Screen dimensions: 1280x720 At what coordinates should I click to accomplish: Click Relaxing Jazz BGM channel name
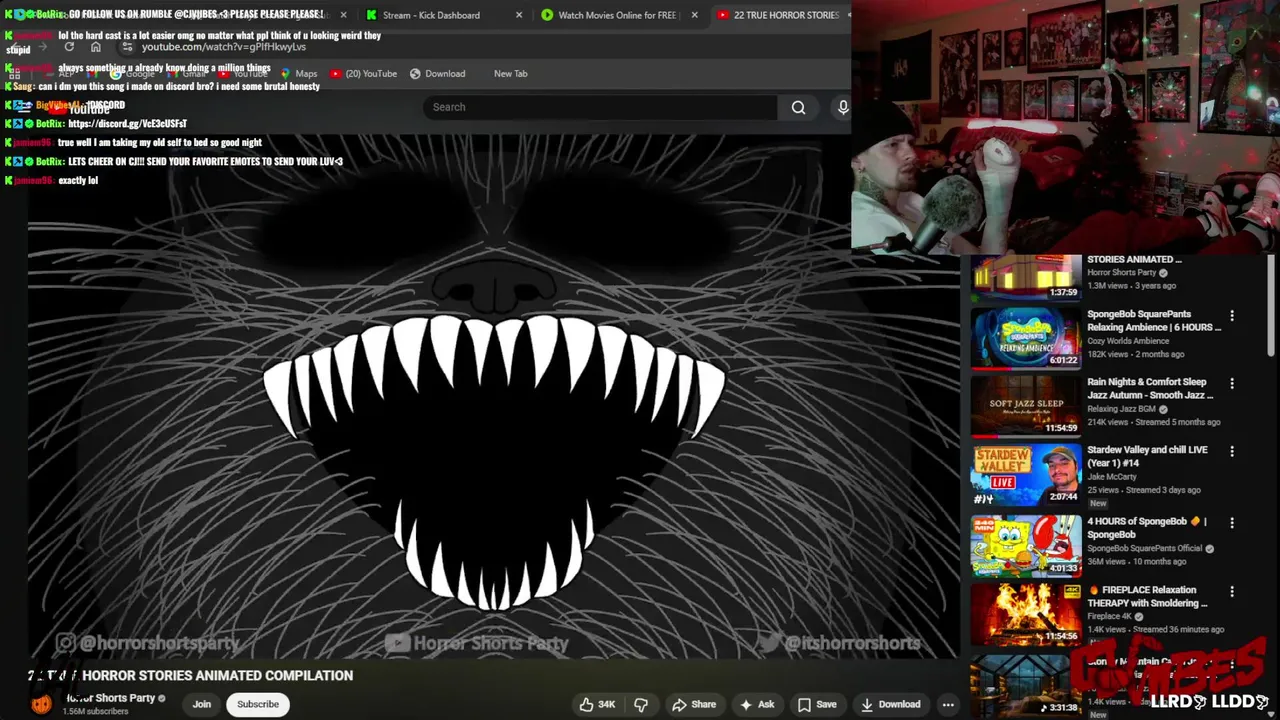click(1121, 409)
